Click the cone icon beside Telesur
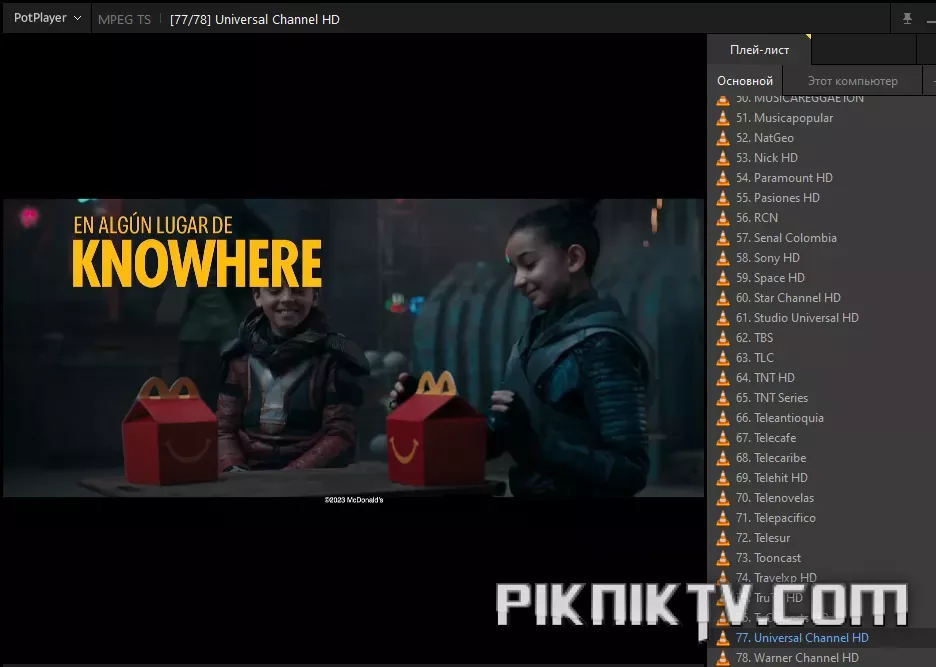 [x=723, y=538]
